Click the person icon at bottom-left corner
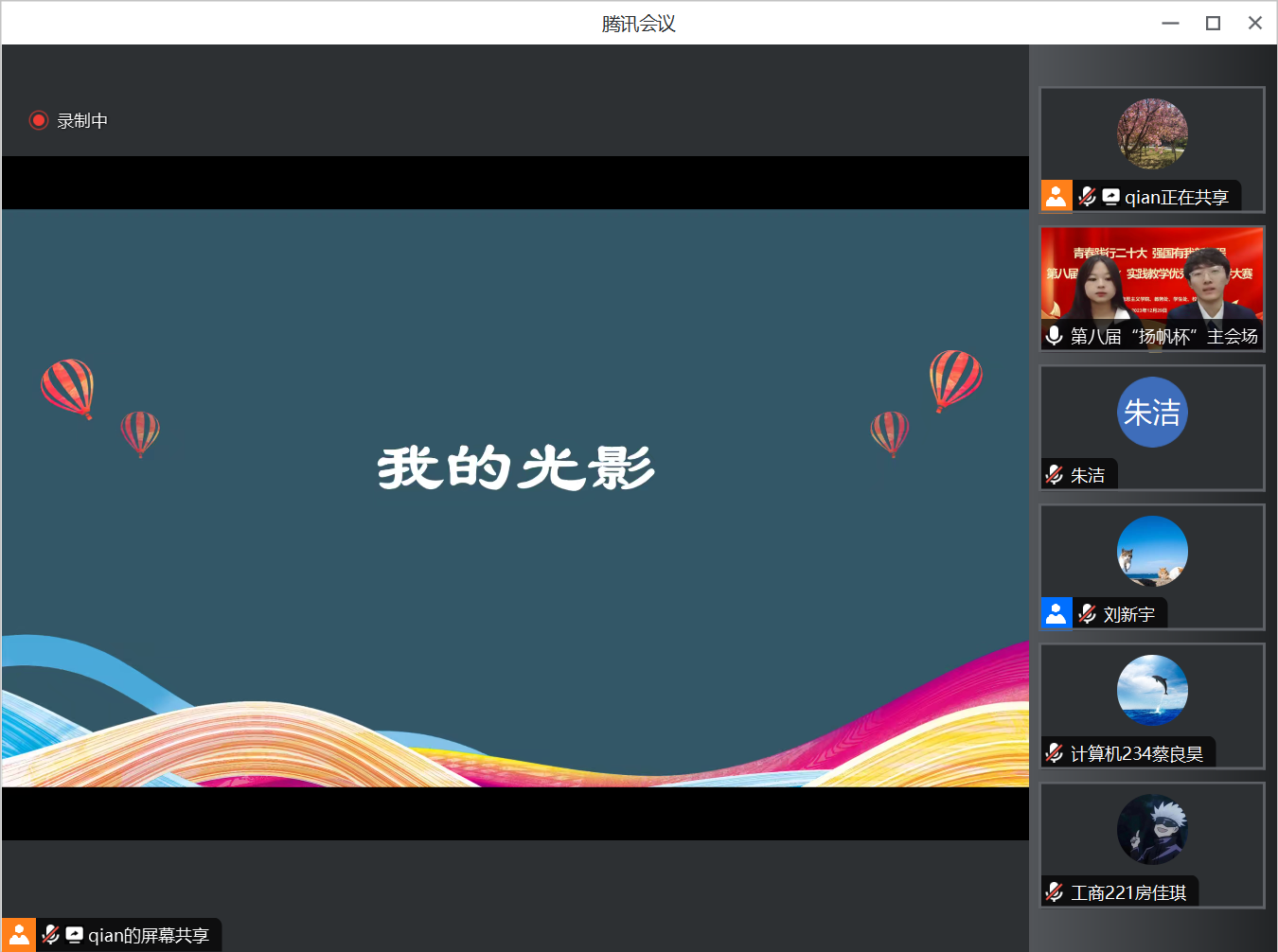Image resolution: width=1278 pixels, height=952 pixels. point(19,935)
